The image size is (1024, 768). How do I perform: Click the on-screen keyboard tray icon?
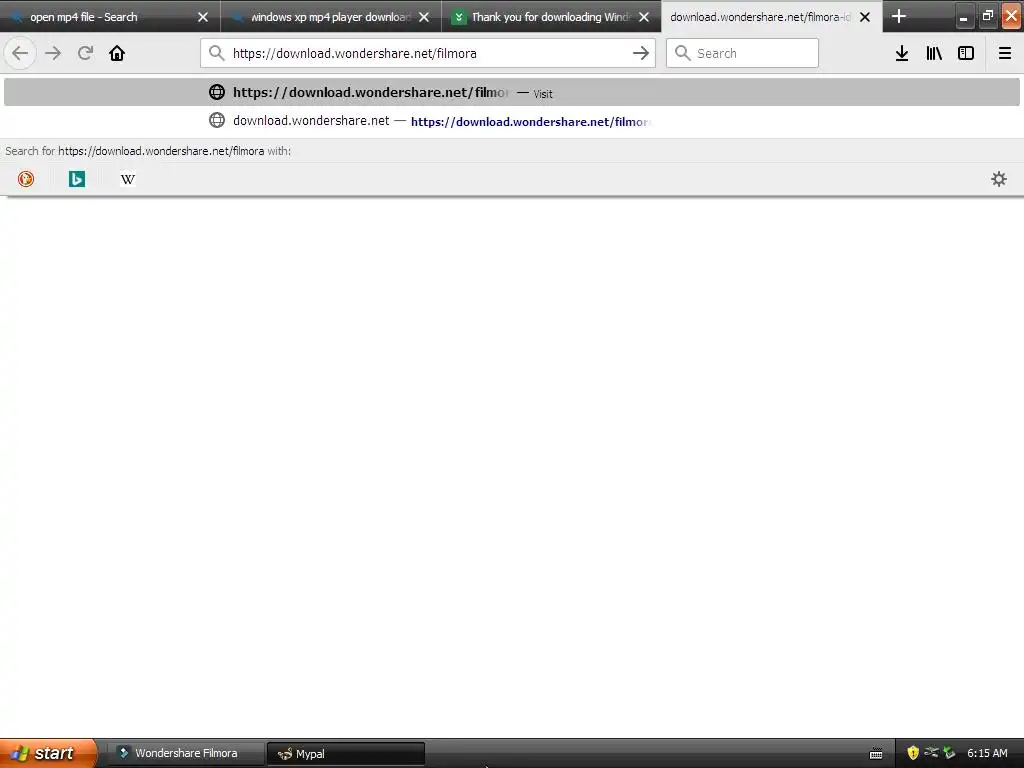tap(876, 754)
